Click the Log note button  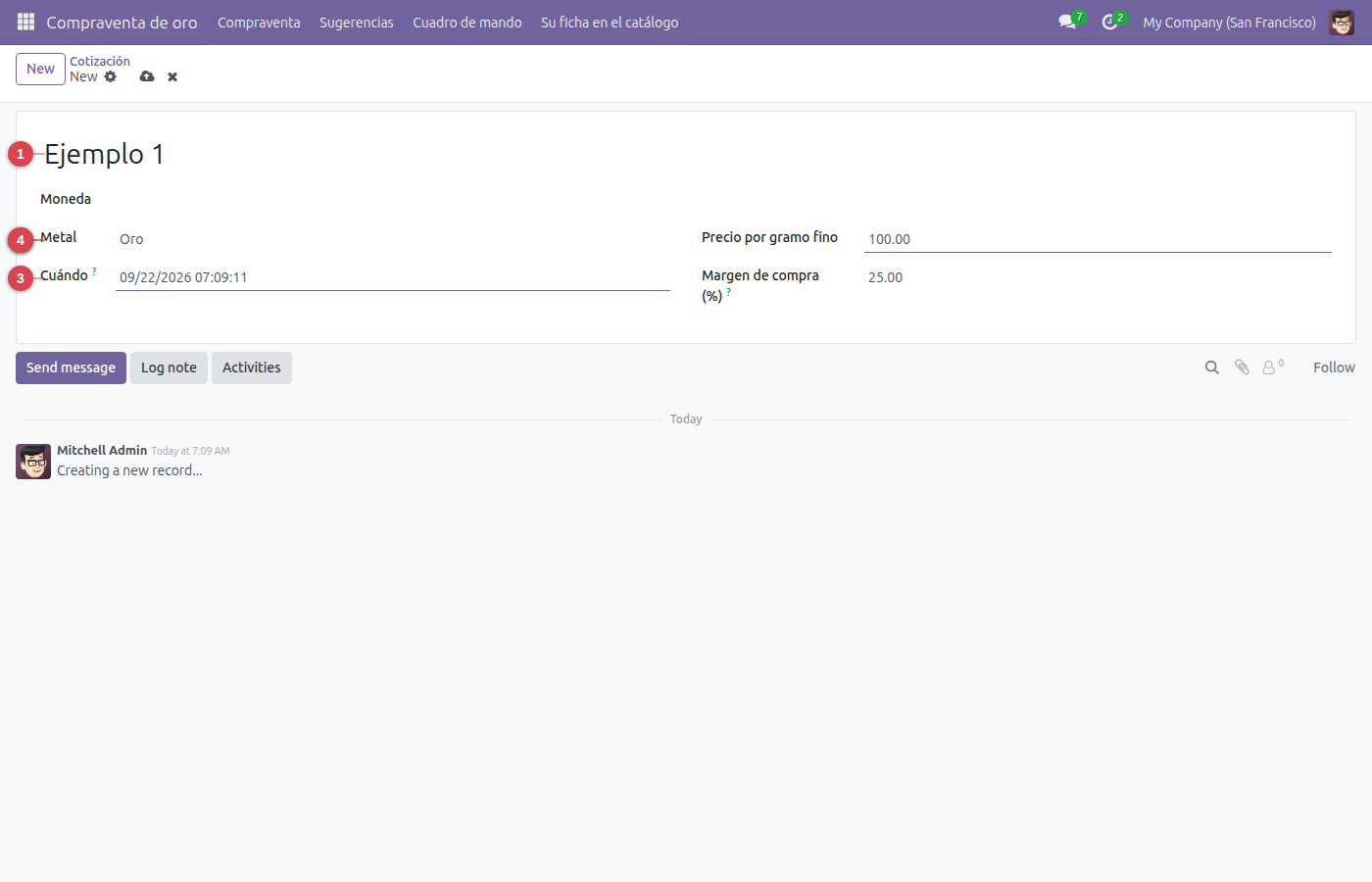169,367
